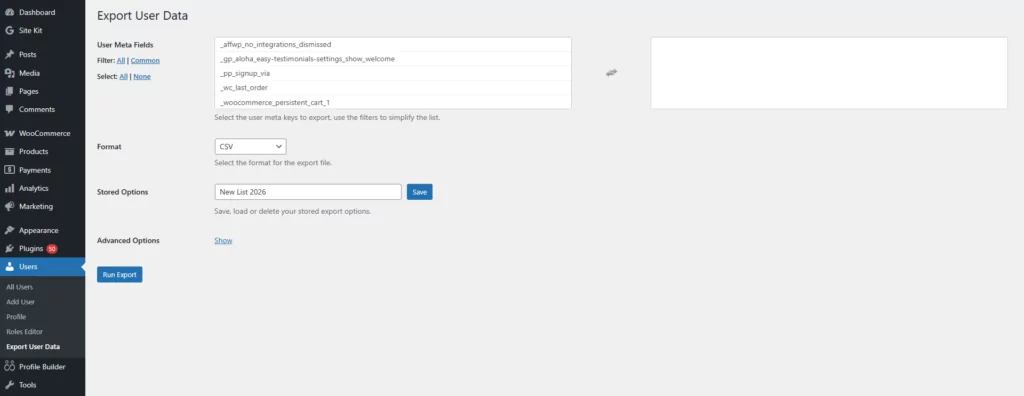Screen dimensions: 1024x396
Task: Filter meta fields by Common
Action: coord(145,61)
